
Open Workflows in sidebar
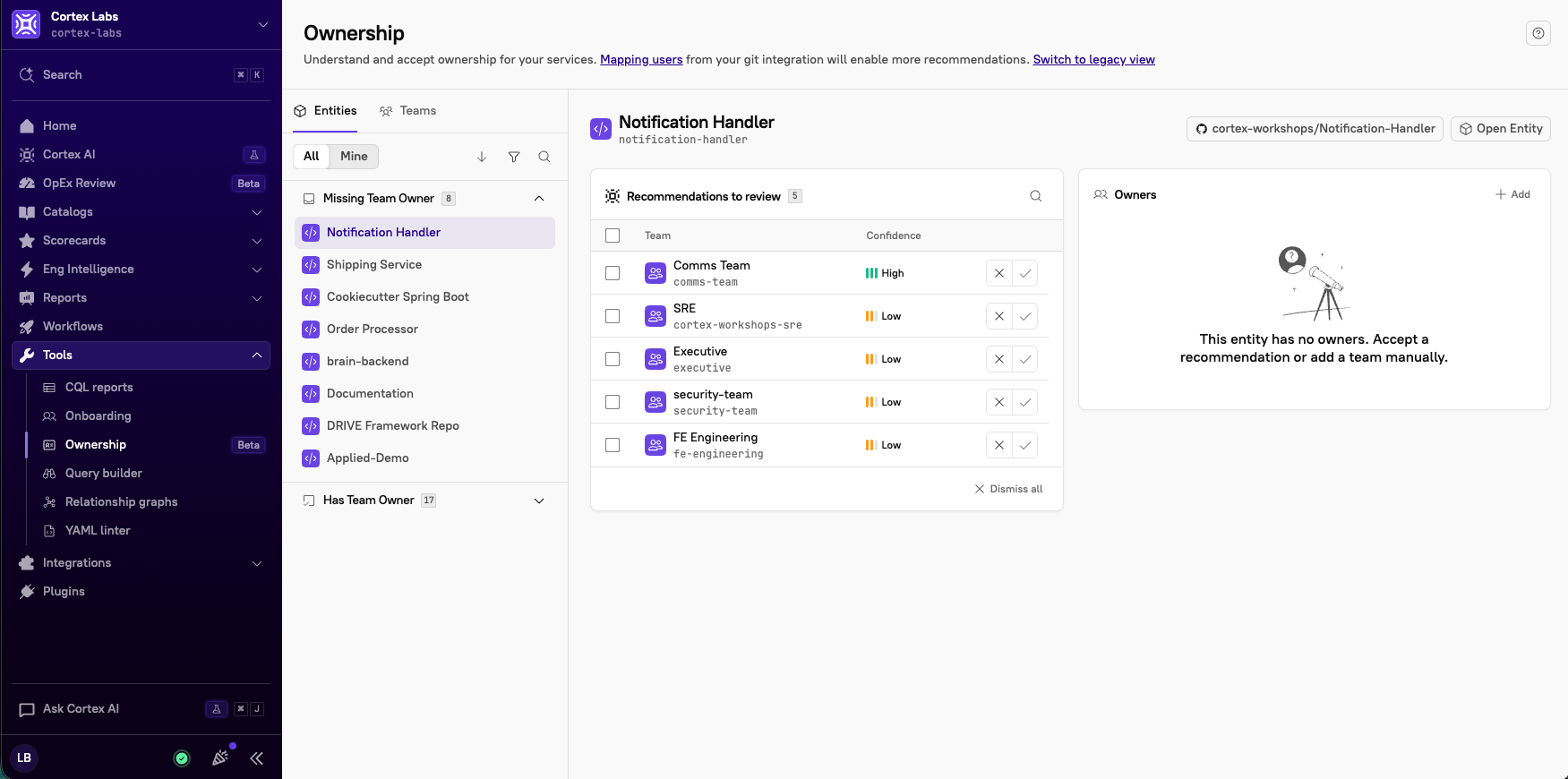click(x=141, y=327)
